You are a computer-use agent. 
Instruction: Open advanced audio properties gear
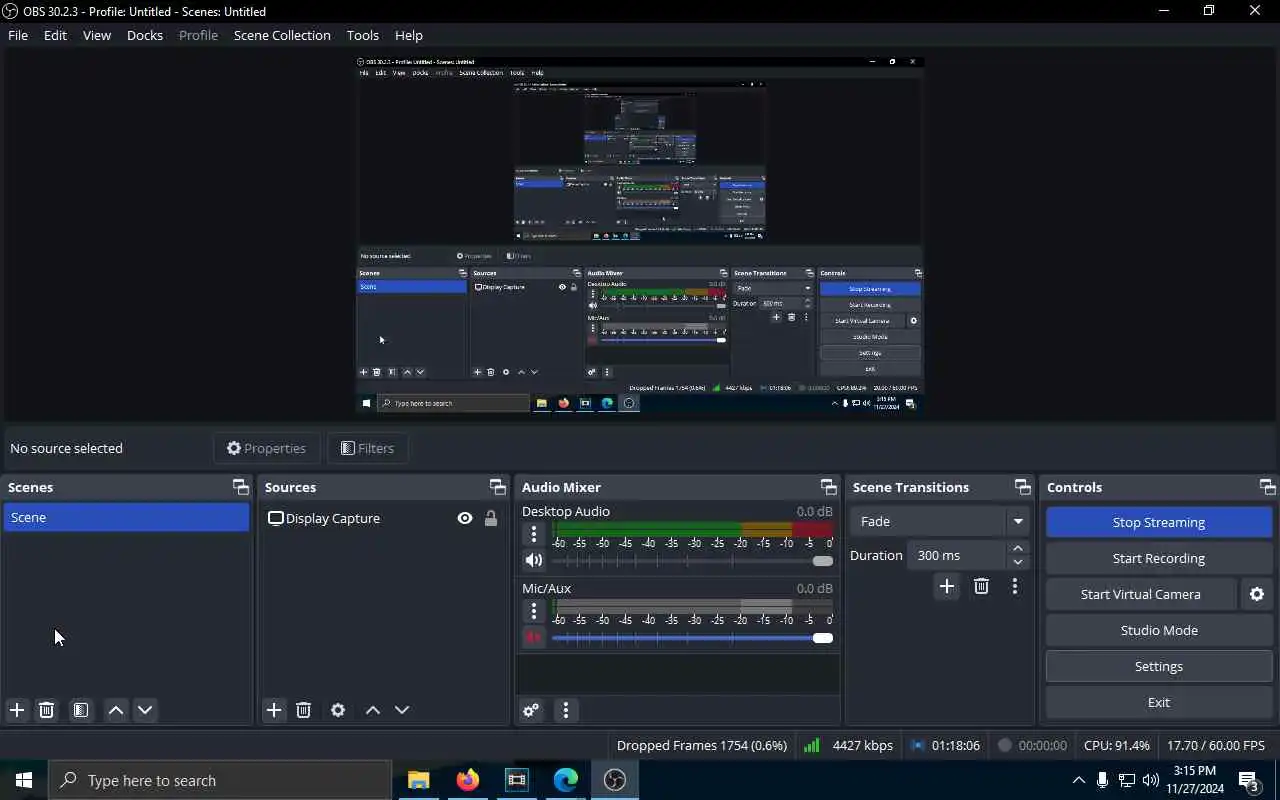[531, 710]
